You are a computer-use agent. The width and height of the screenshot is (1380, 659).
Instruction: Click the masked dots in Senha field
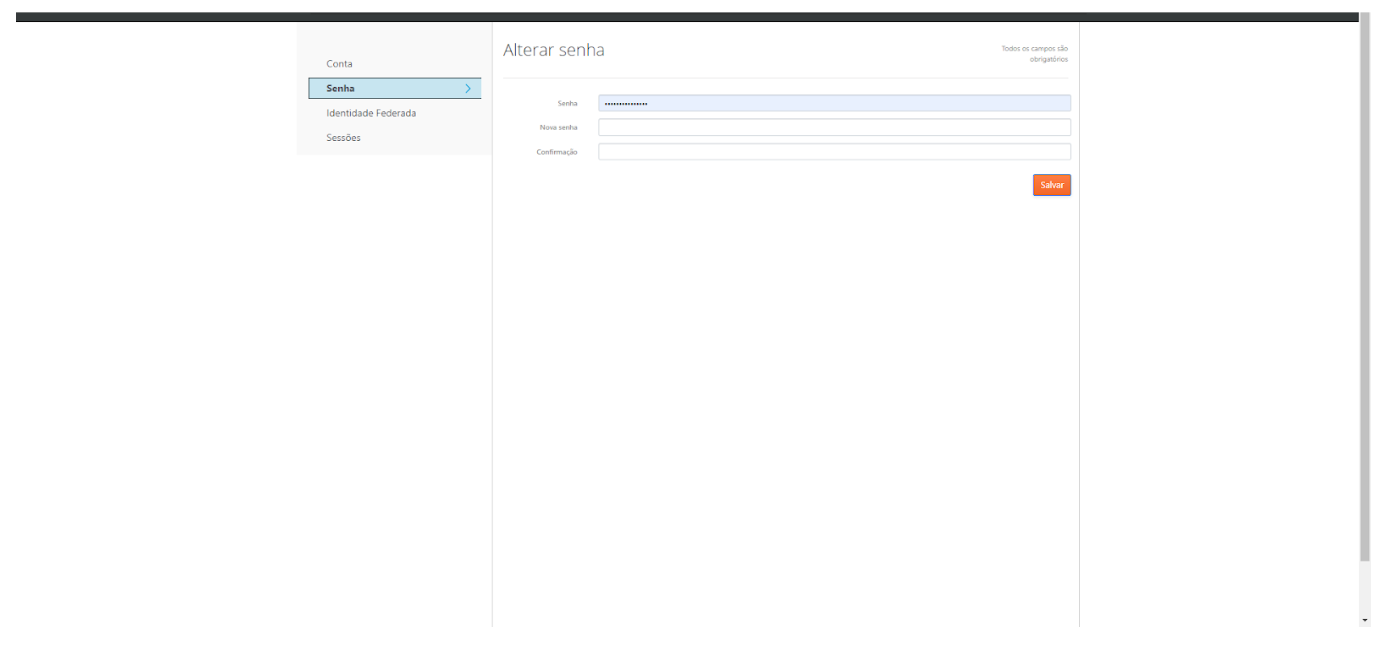point(626,103)
